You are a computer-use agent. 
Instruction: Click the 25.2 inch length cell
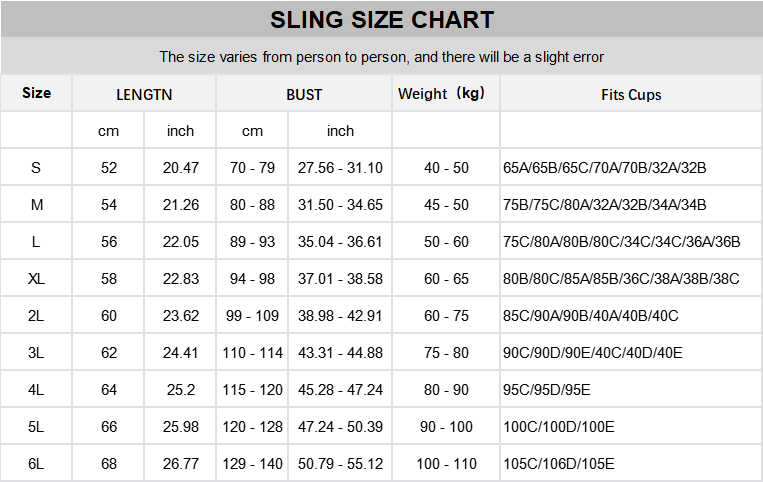tap(180, 390)
